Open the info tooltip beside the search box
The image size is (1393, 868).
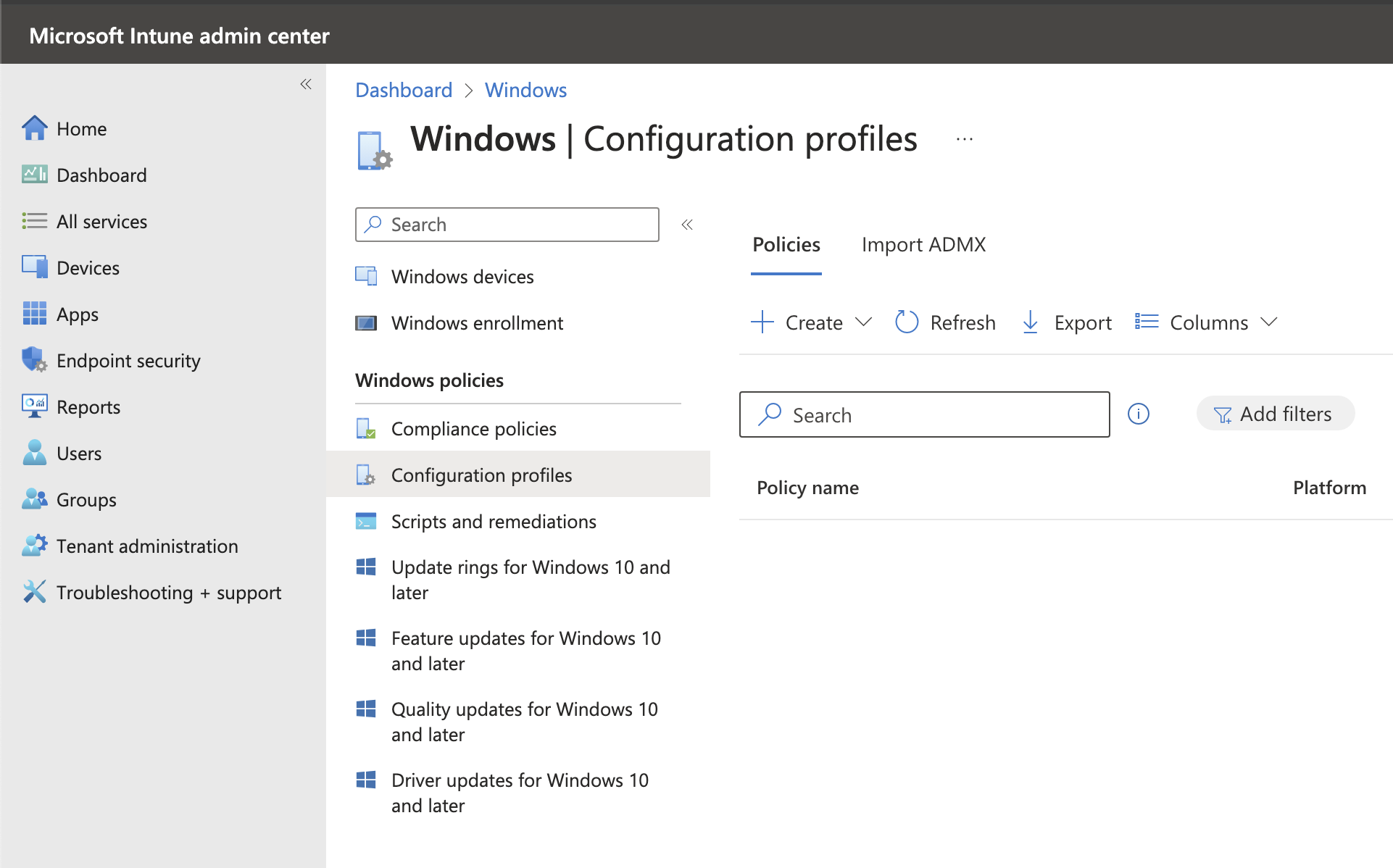pyautogui.click(x=1138, y=414)
